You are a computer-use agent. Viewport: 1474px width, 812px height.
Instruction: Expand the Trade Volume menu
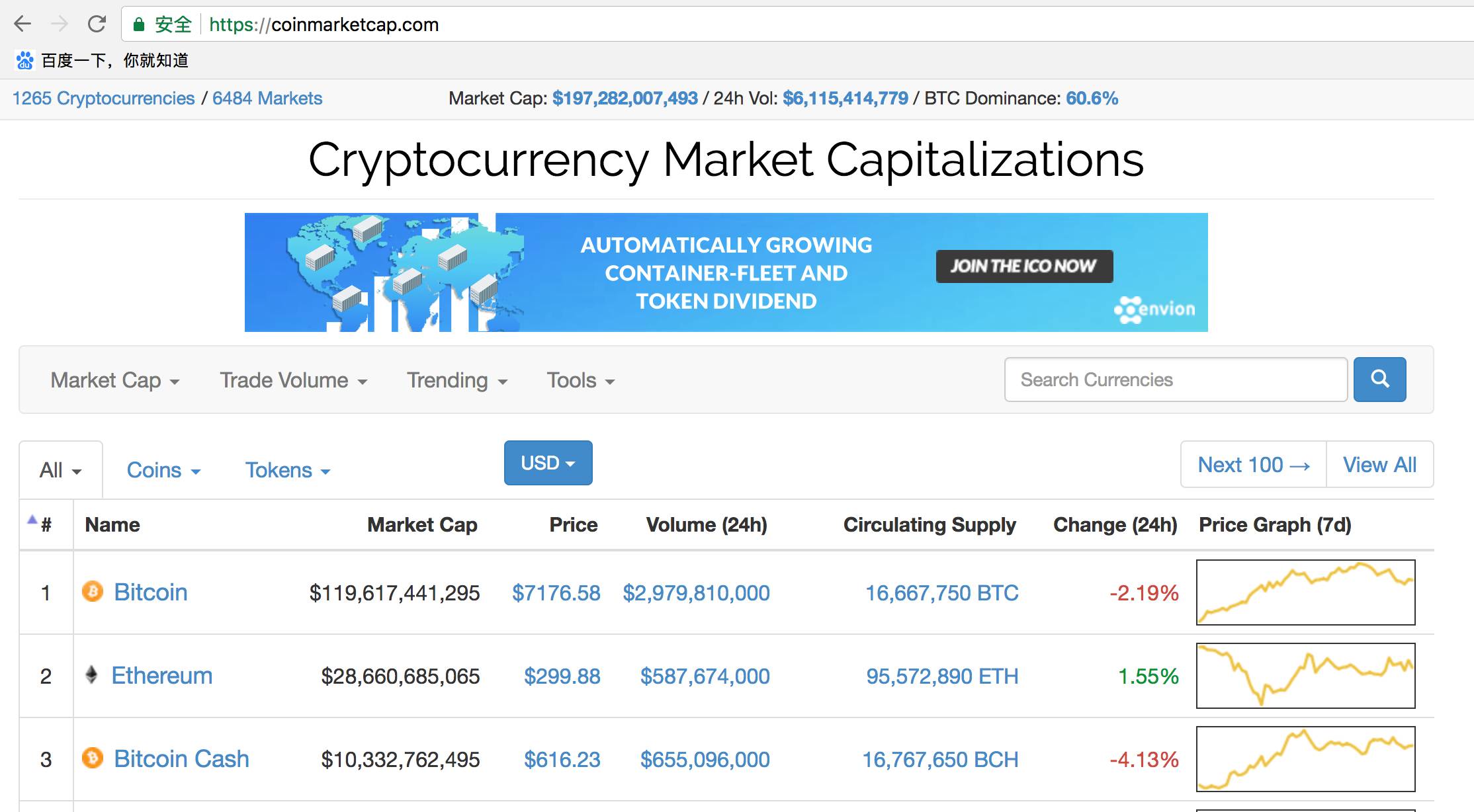pyautogui.click(x=293, y=381)
